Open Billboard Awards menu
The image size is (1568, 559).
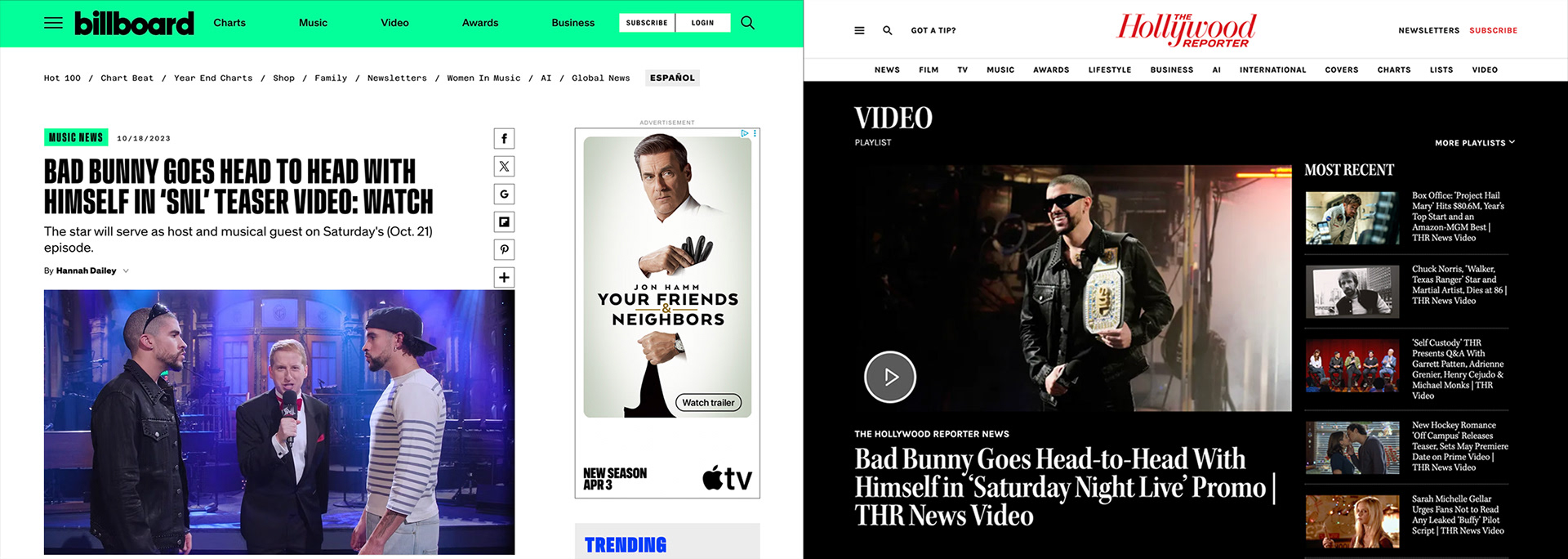pyautogui.click(x=480, y=23)
